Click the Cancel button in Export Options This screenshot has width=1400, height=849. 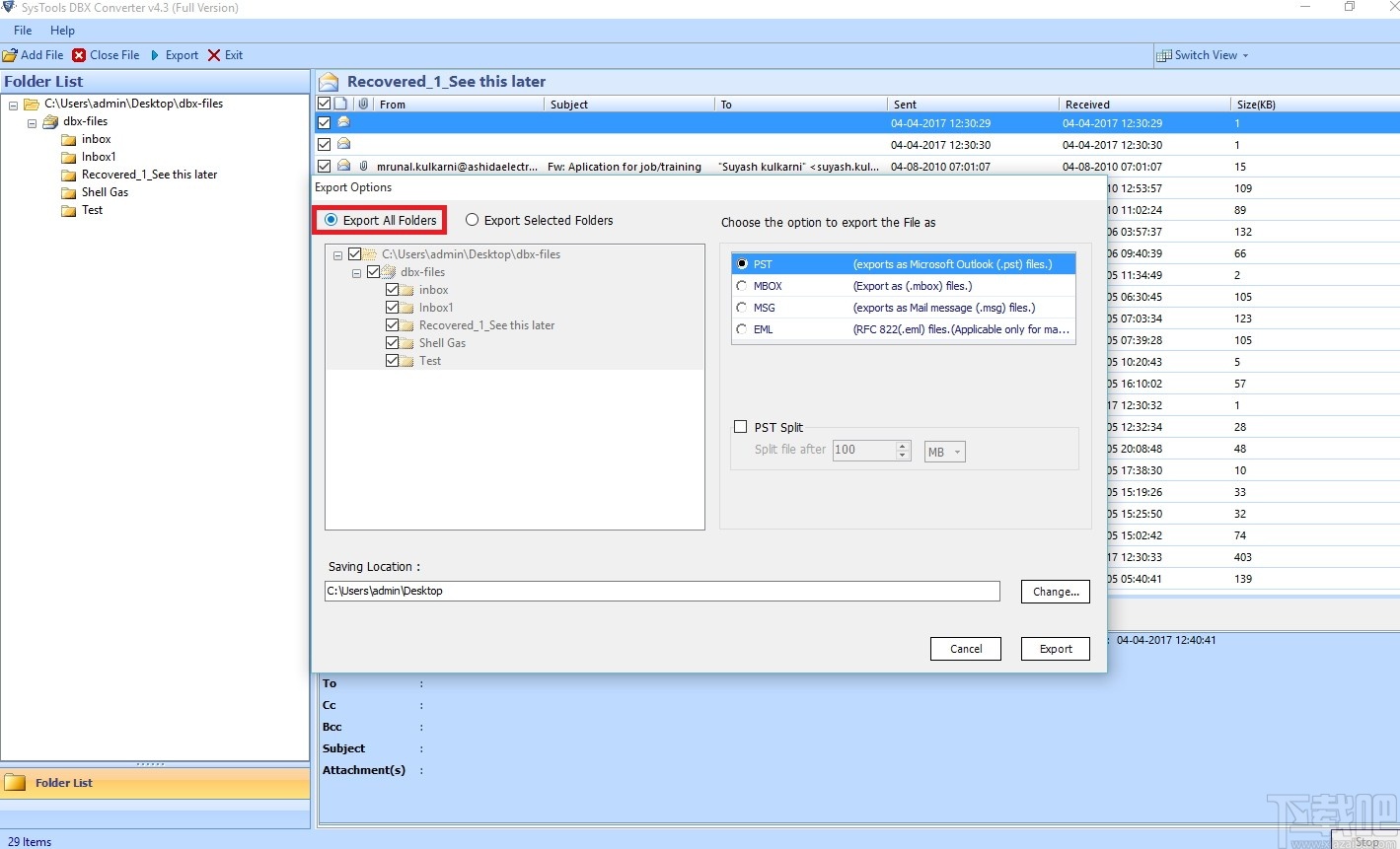[965, 649]
